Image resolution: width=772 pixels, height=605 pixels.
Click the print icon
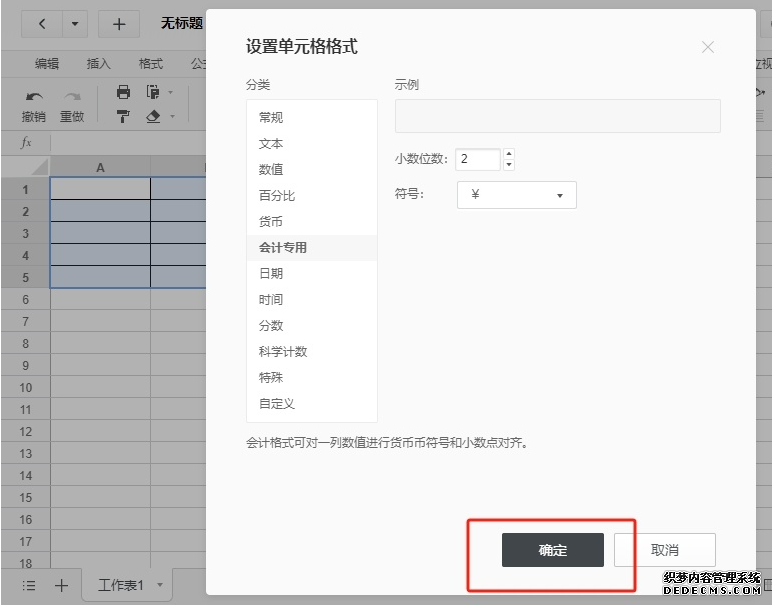click(123, 92)
